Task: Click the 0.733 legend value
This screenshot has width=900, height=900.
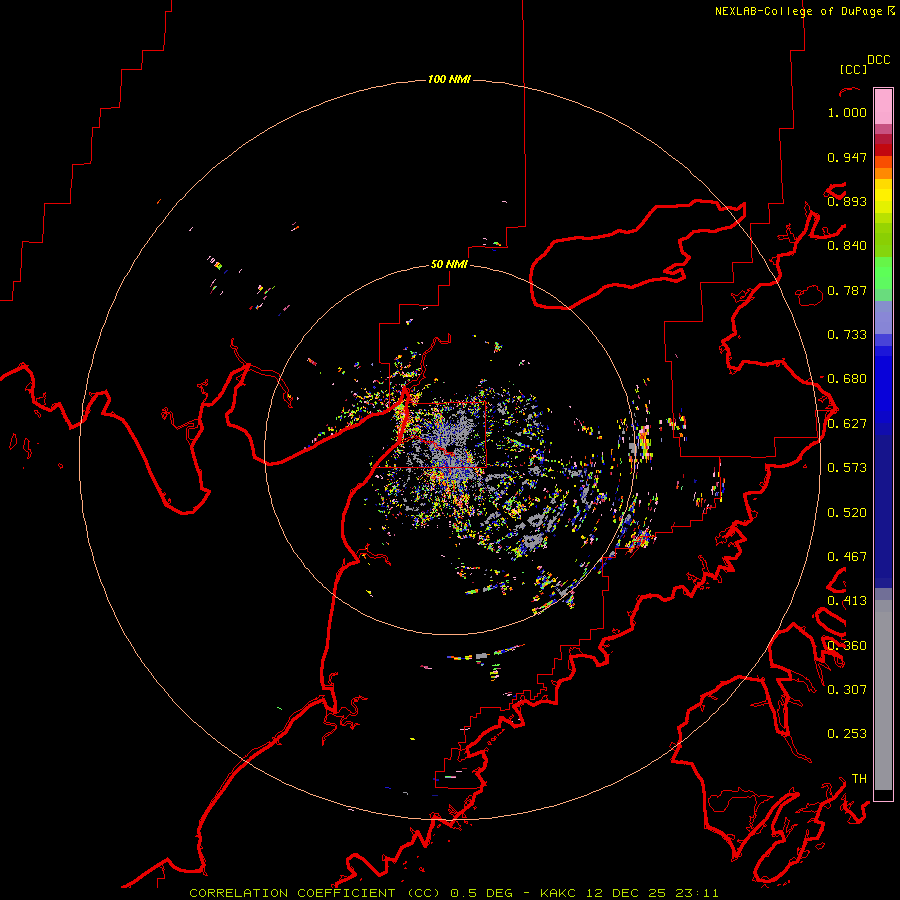Action: pos(847,335)
